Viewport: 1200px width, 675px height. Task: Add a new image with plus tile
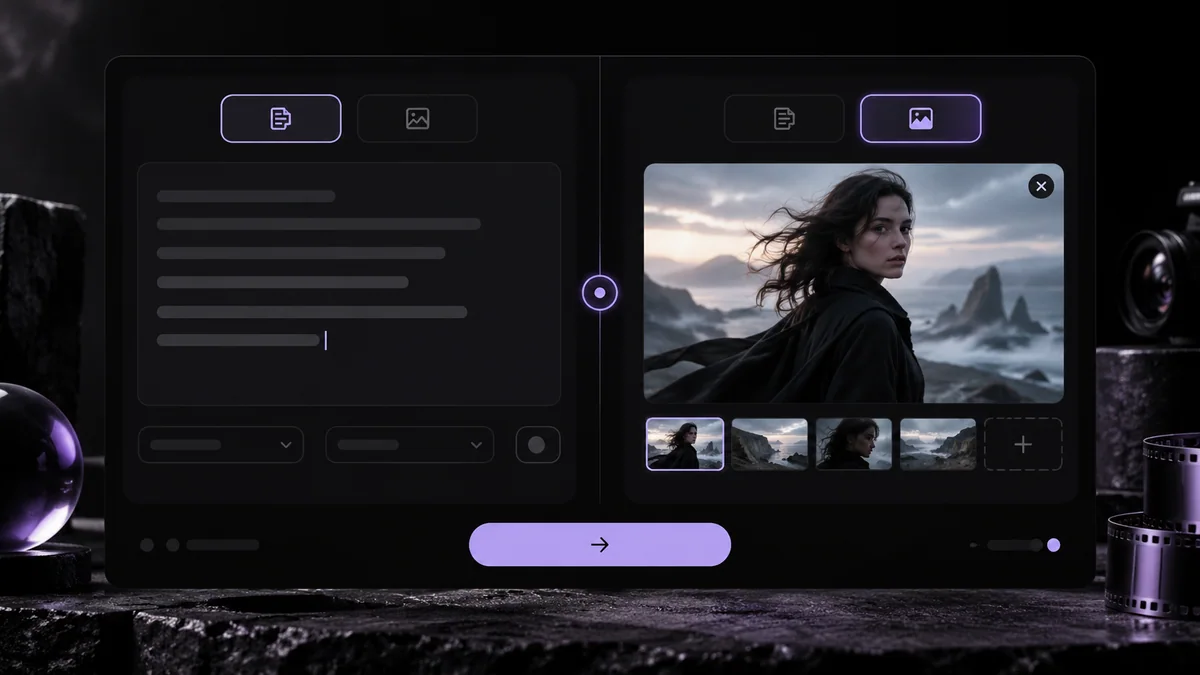[x=1023, y=444]
